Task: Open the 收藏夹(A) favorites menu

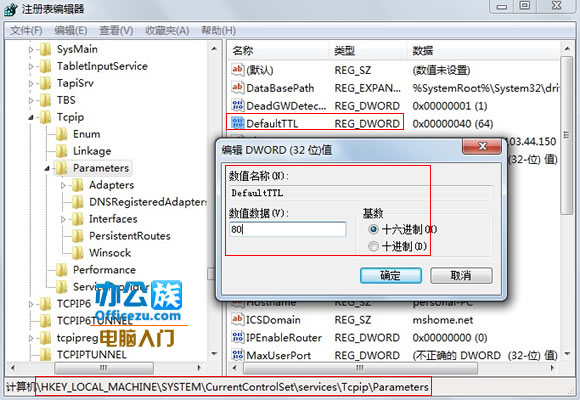Action: (167, 30)
